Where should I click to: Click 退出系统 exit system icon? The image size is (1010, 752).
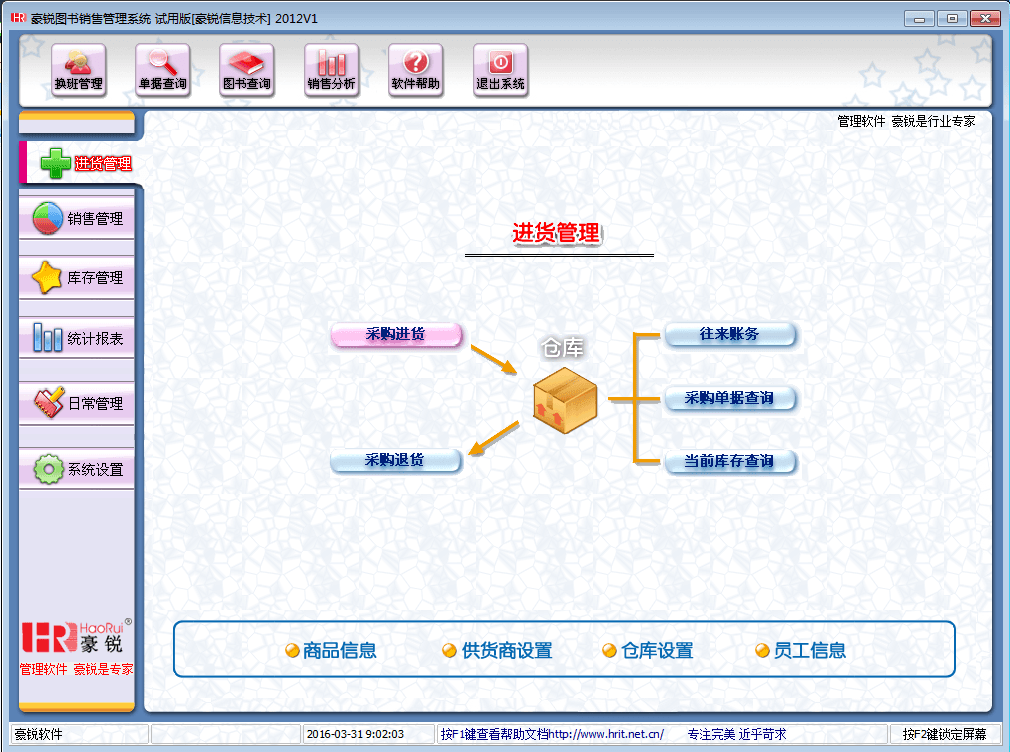(500, 70)
